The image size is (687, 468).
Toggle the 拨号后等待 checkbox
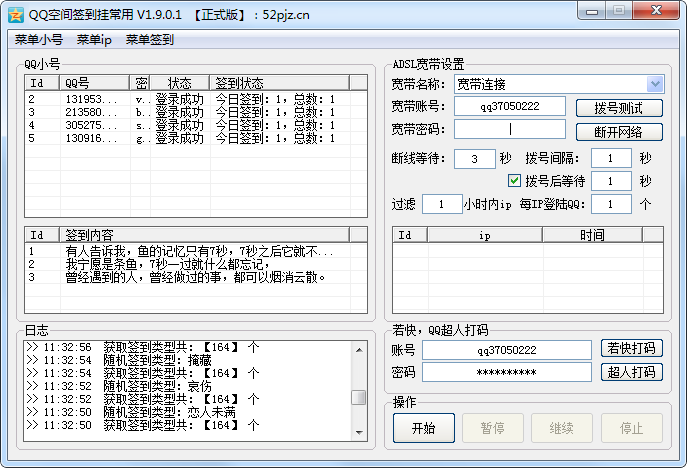pyautogui.click(x=515, y=181)
